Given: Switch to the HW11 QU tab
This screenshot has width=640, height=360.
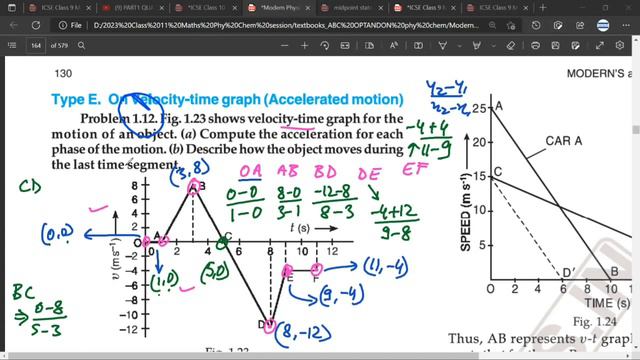Looking at the screenshot, I should coord(133,8).
